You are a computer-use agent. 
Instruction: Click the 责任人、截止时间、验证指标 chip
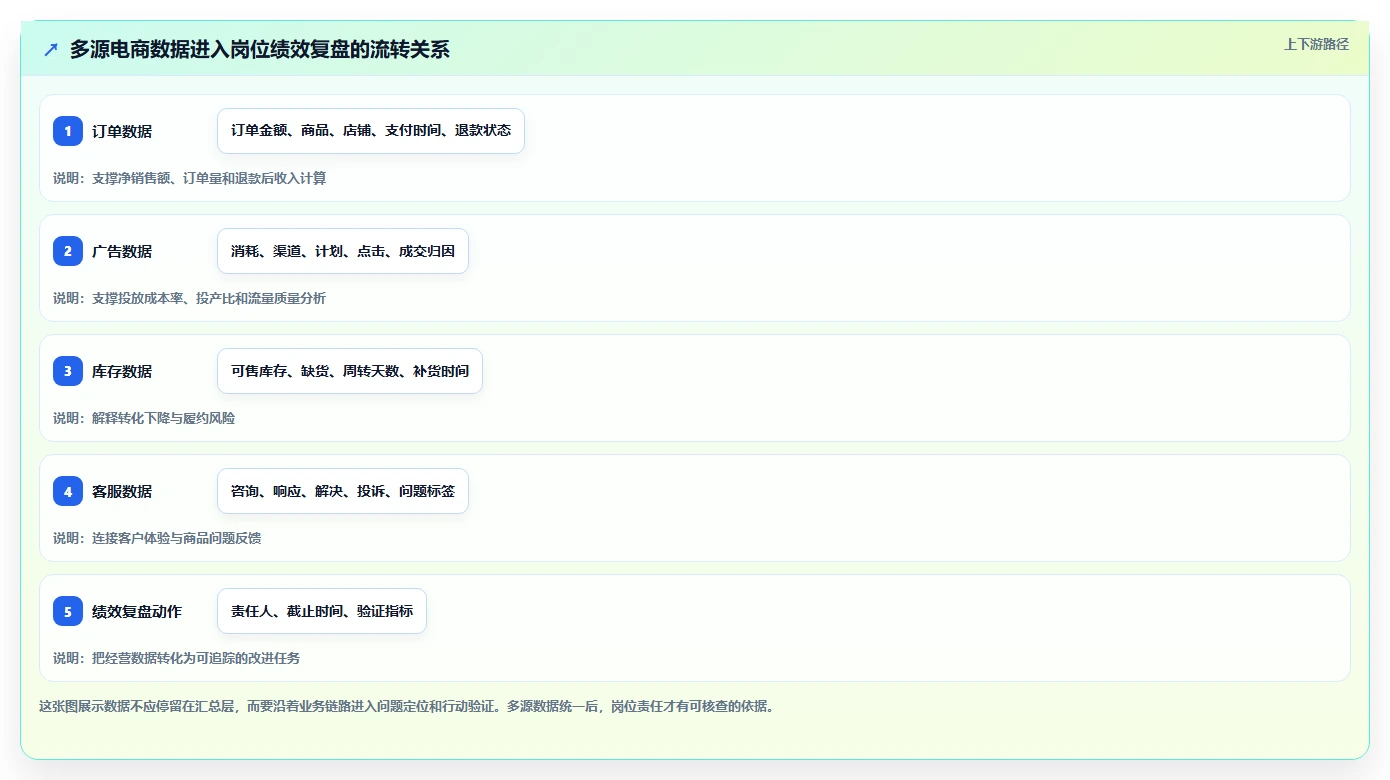click(x=322, y=611)
